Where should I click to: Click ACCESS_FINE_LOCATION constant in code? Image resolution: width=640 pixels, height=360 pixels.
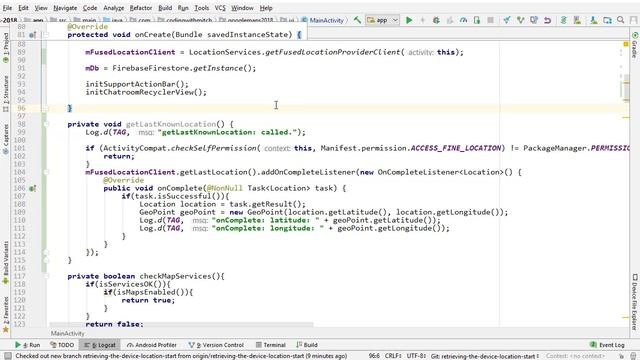pyautogui.click(x=456, y=148)
